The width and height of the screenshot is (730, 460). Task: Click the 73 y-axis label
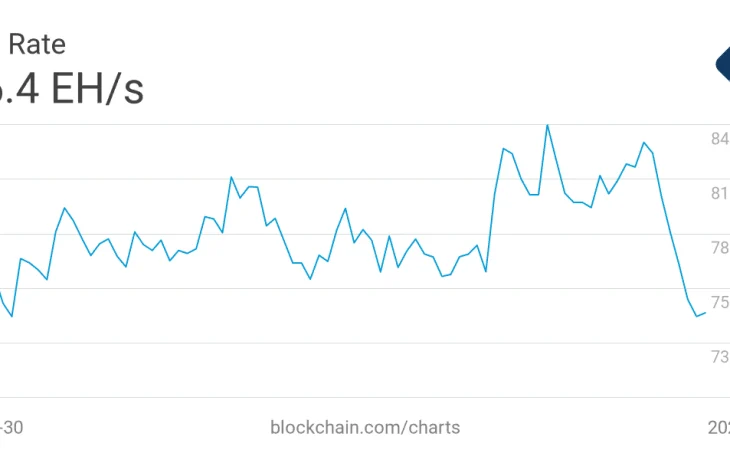(x=720, y=357)
